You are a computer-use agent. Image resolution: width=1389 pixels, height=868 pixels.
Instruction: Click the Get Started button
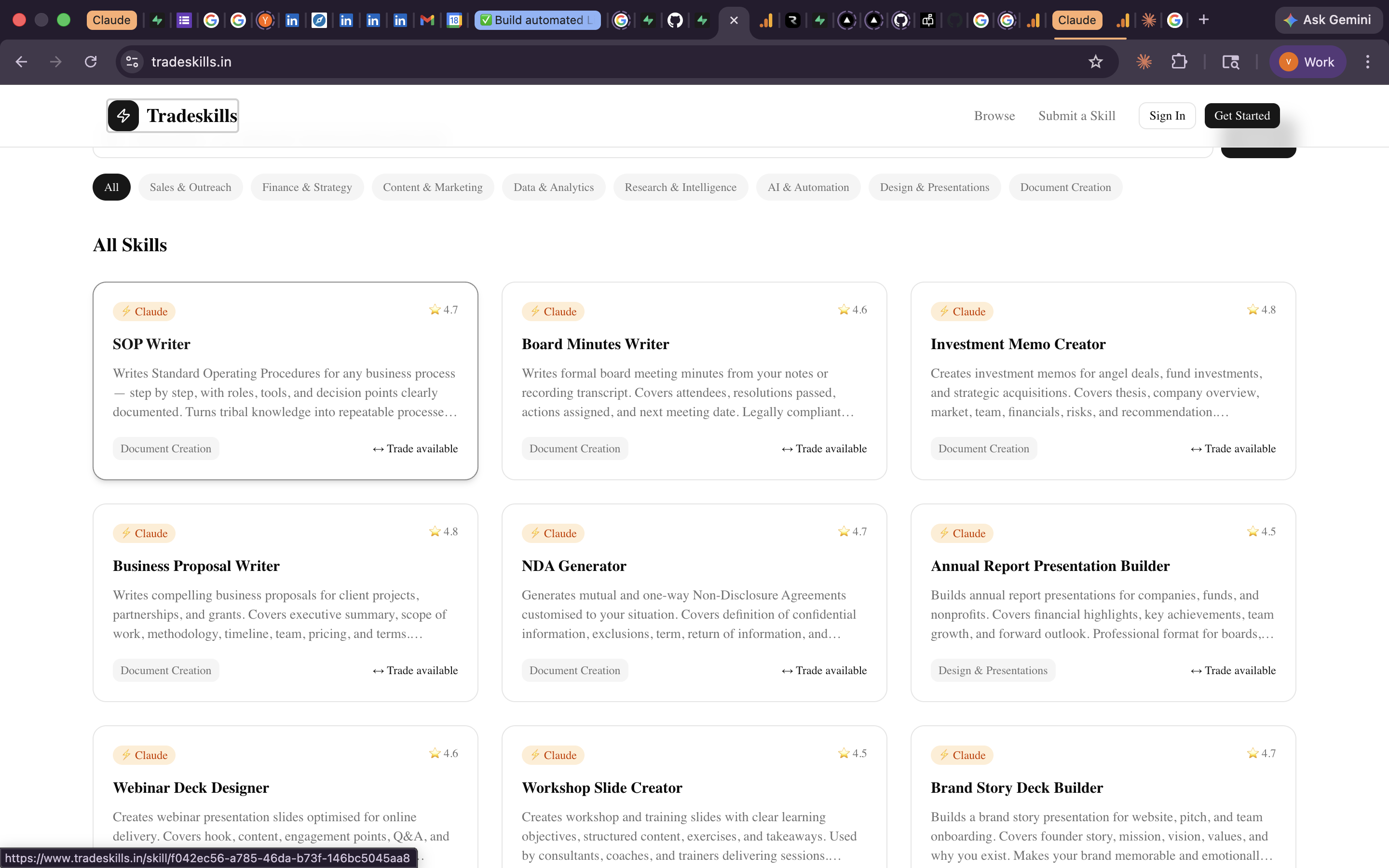point(1242,115)
